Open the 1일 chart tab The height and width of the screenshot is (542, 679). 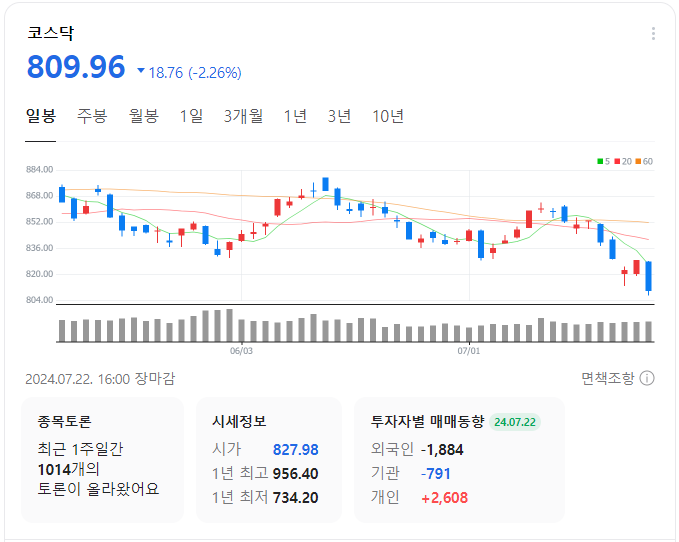[x=191, y=116]
